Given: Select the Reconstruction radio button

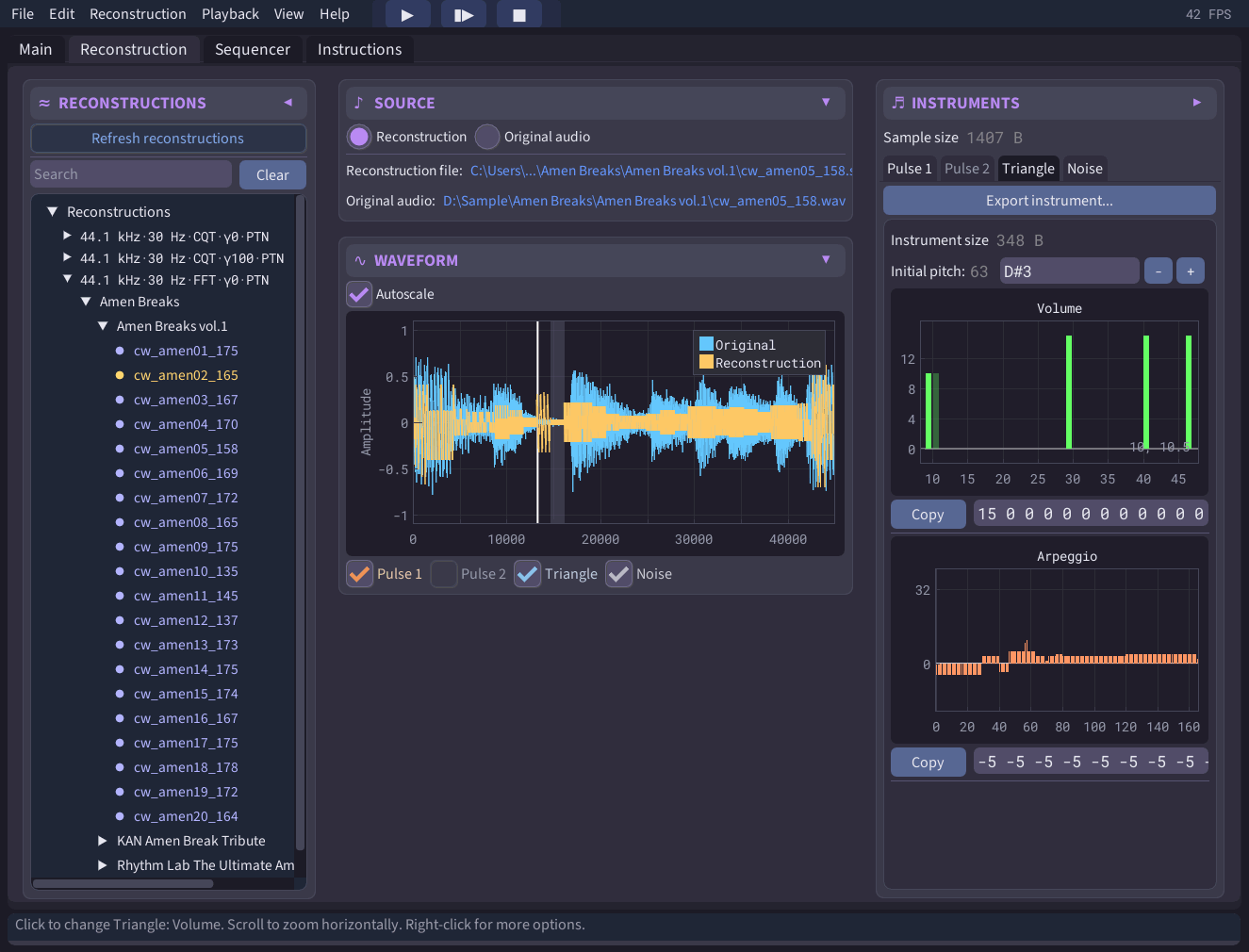Looking at the screenshot, I should point(359,137).
